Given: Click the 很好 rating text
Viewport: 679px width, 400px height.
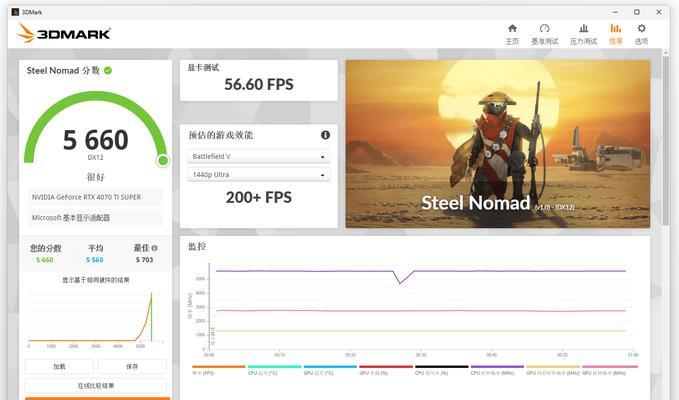Looking at the screenshot, I should (96, 177).
